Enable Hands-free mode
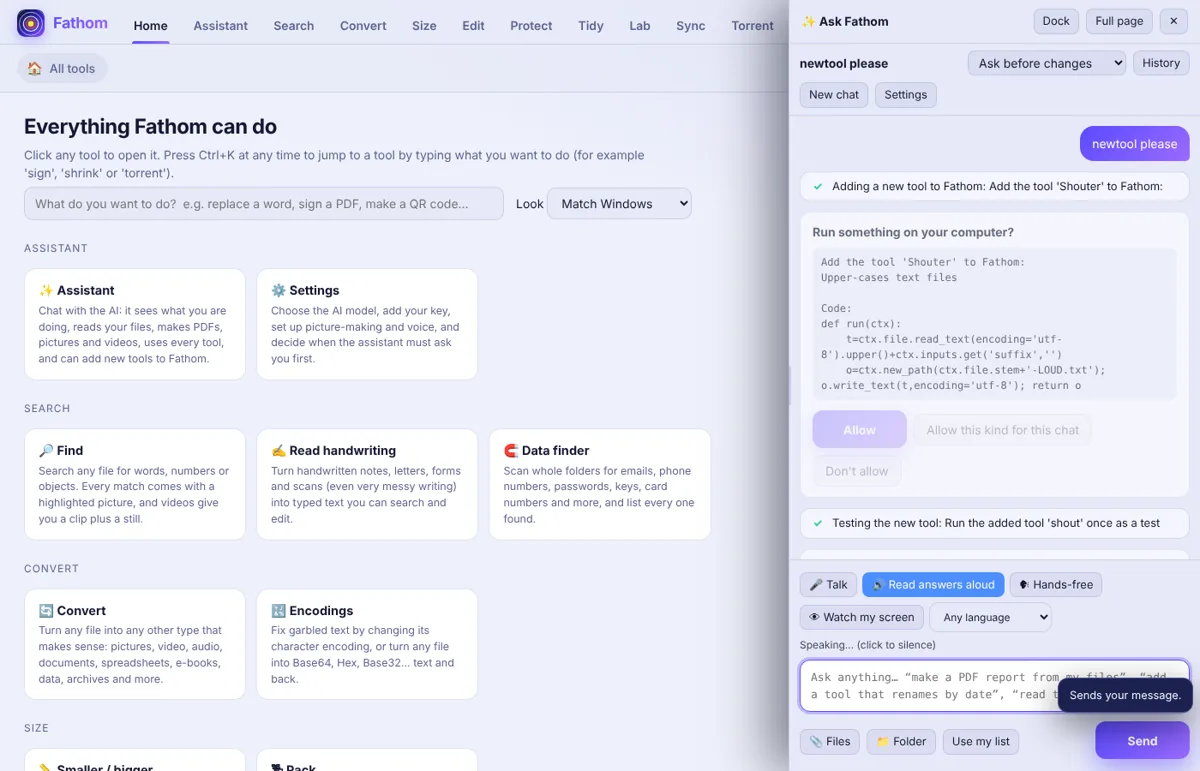Viewport: 1200px width, 771px height. [1056, 585]
